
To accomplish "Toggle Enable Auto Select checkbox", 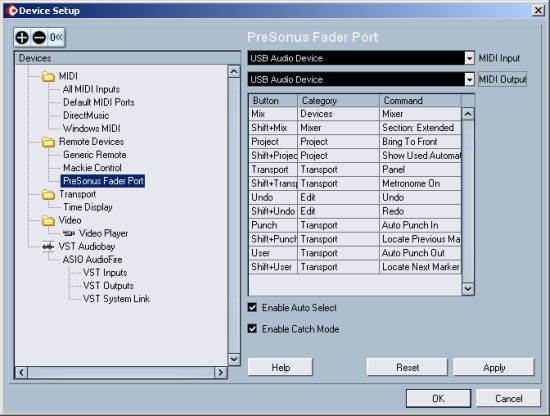I will (252, 308).
